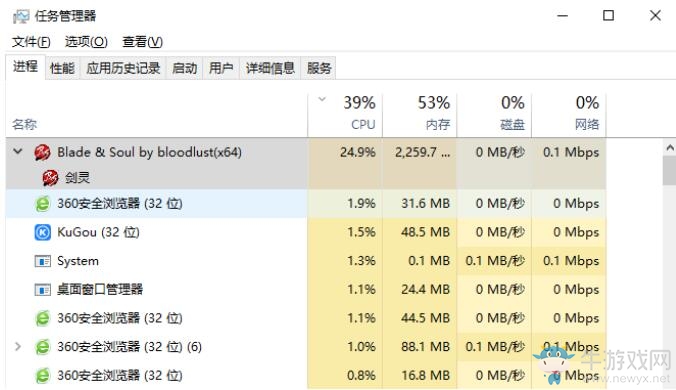Collapse the Blade & Soul process group
This screenshot has height=390, width=676.
click(18, 151)
